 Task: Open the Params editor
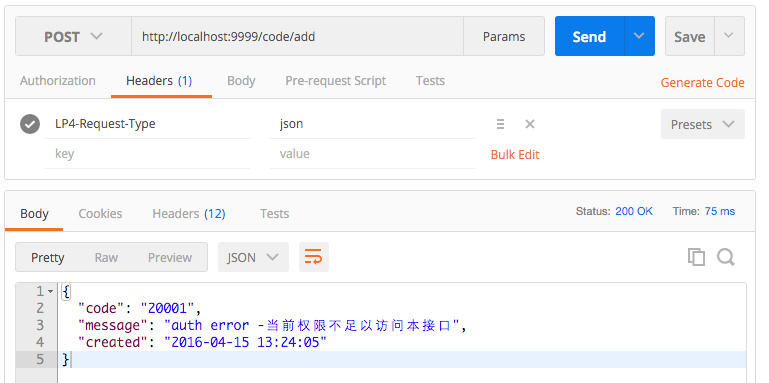coord(504,36)
